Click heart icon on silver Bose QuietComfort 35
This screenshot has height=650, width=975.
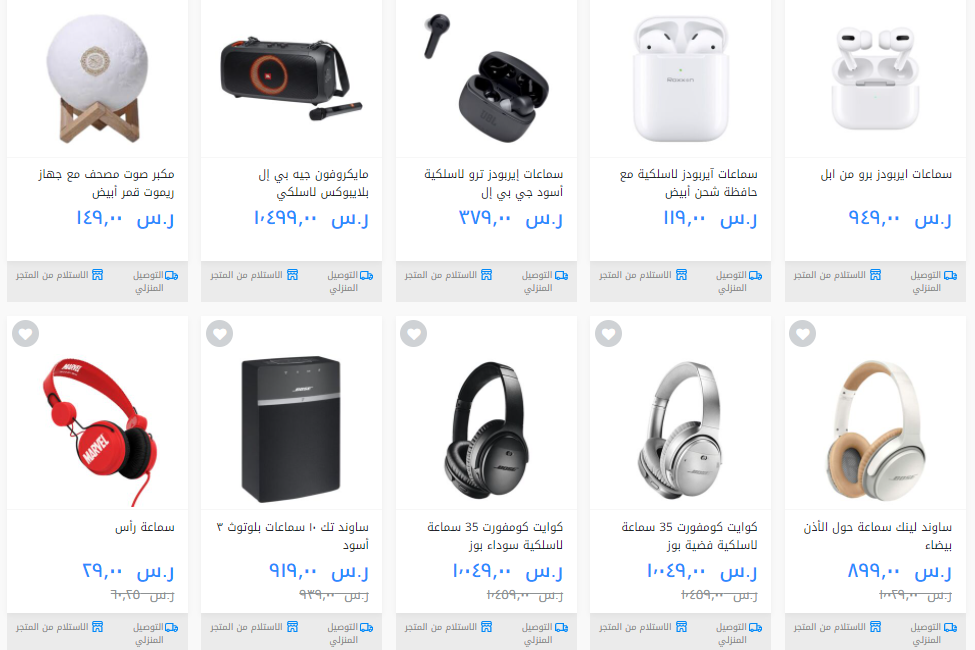pos(608,334)
